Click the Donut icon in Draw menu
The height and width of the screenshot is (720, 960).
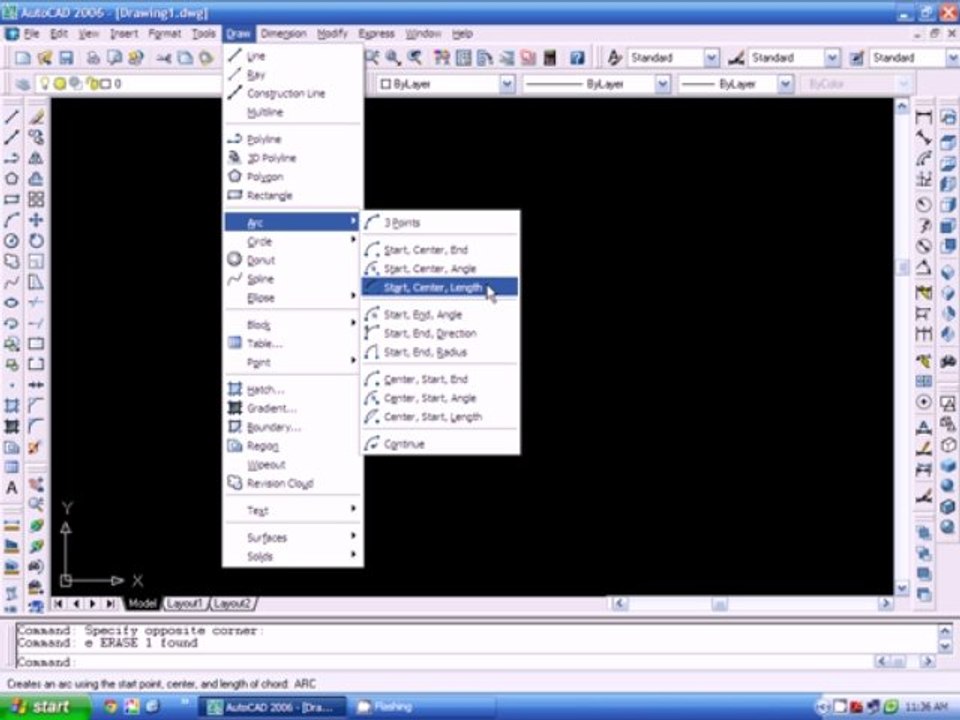[234, 260]
